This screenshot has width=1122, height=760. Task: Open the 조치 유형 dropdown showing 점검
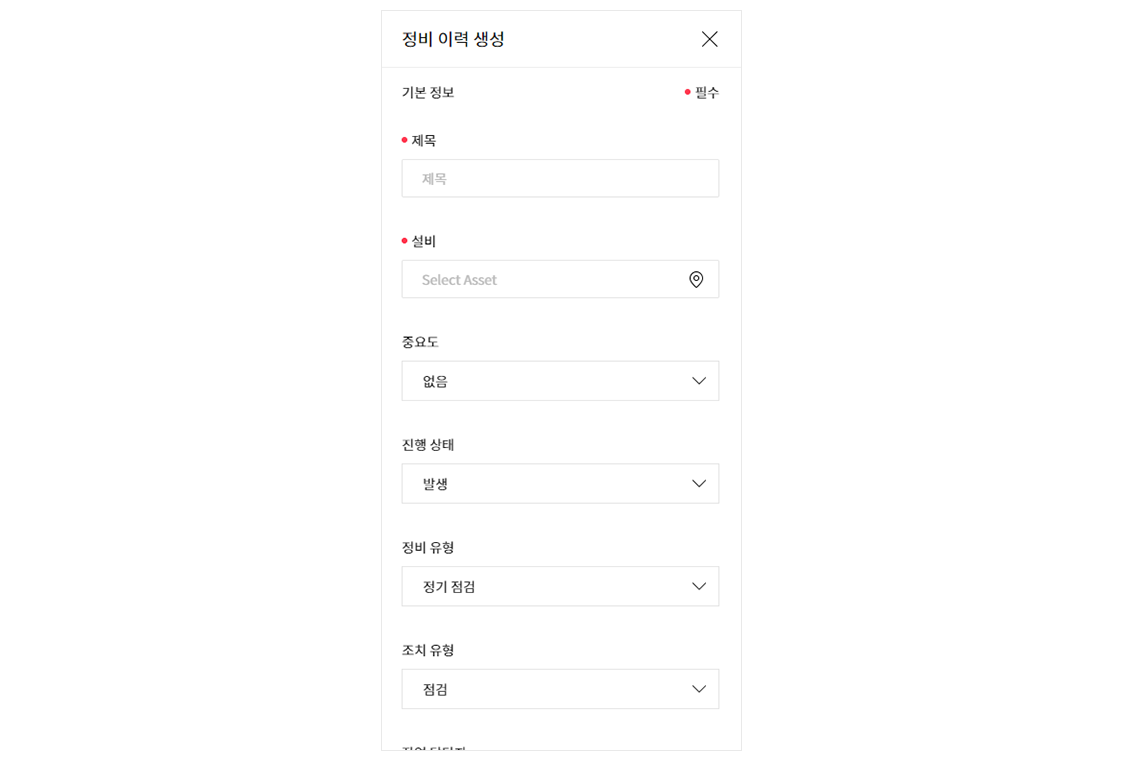point(560,689)
